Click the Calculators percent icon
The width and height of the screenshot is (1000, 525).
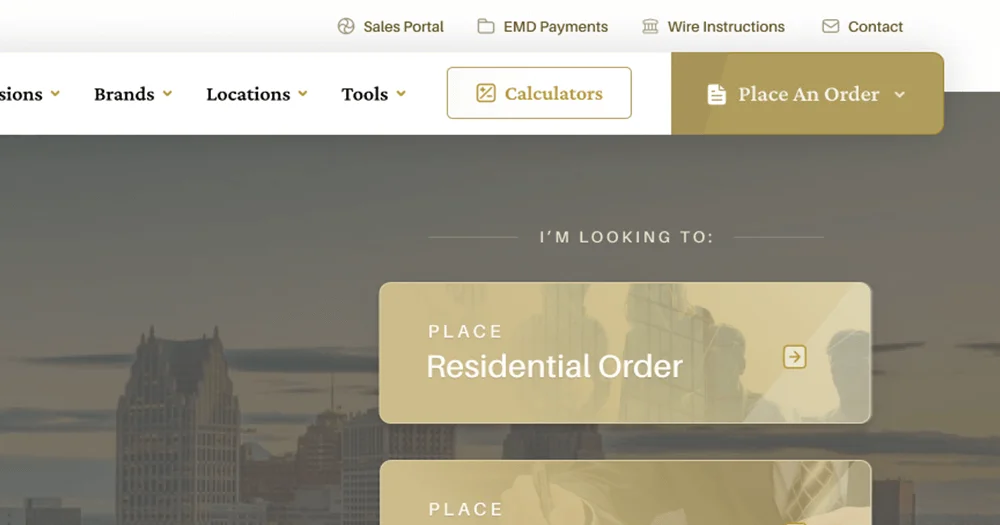486,94
